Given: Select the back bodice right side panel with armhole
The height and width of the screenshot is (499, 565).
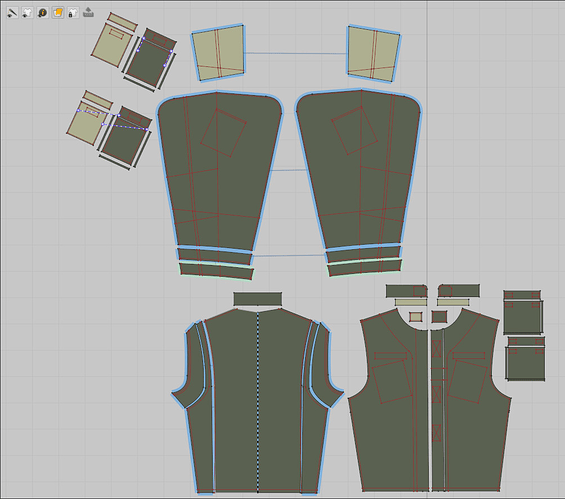Looking at the screenshot, I should [324, 365].
